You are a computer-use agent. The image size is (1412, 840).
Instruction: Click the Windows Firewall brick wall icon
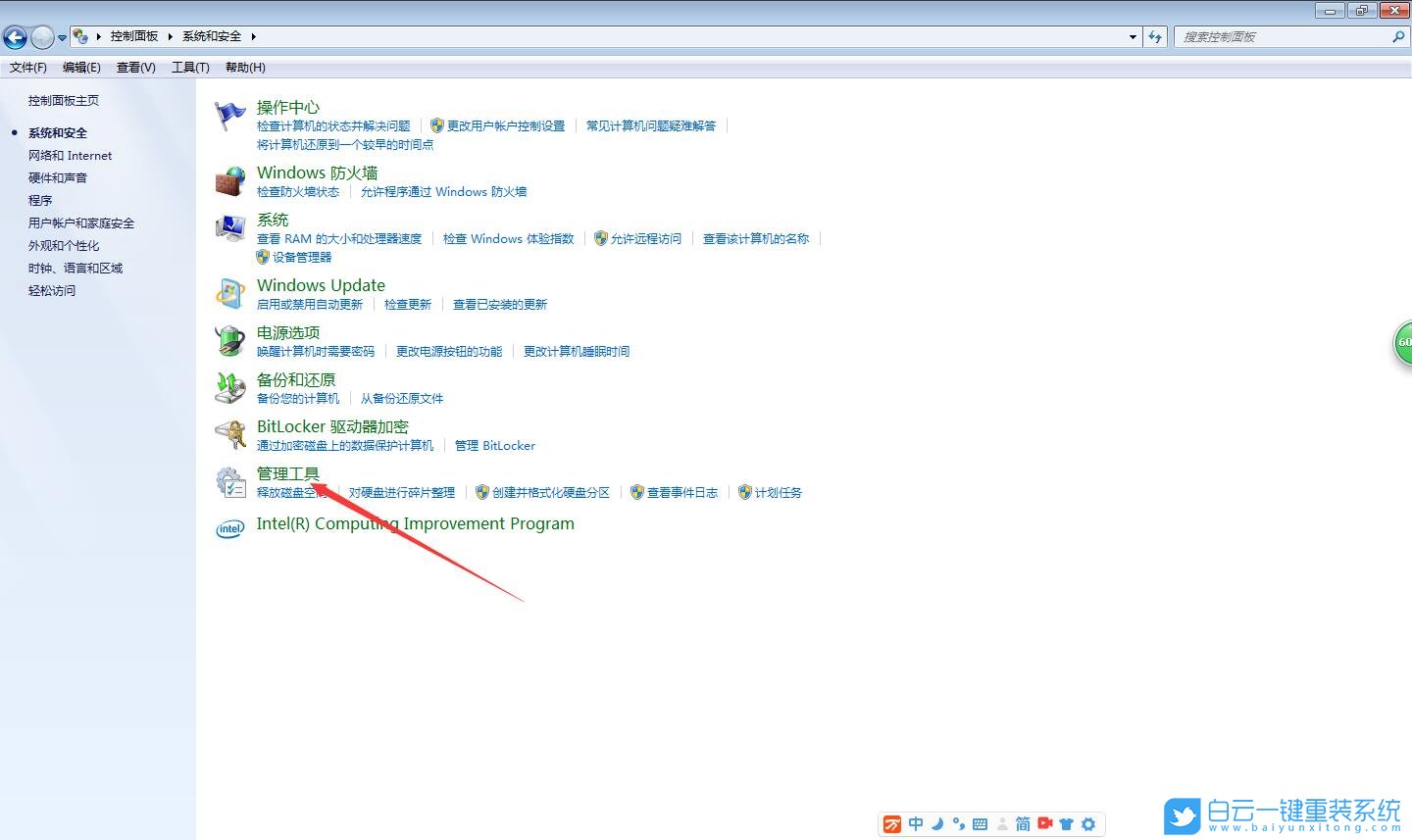coord(229,180)
